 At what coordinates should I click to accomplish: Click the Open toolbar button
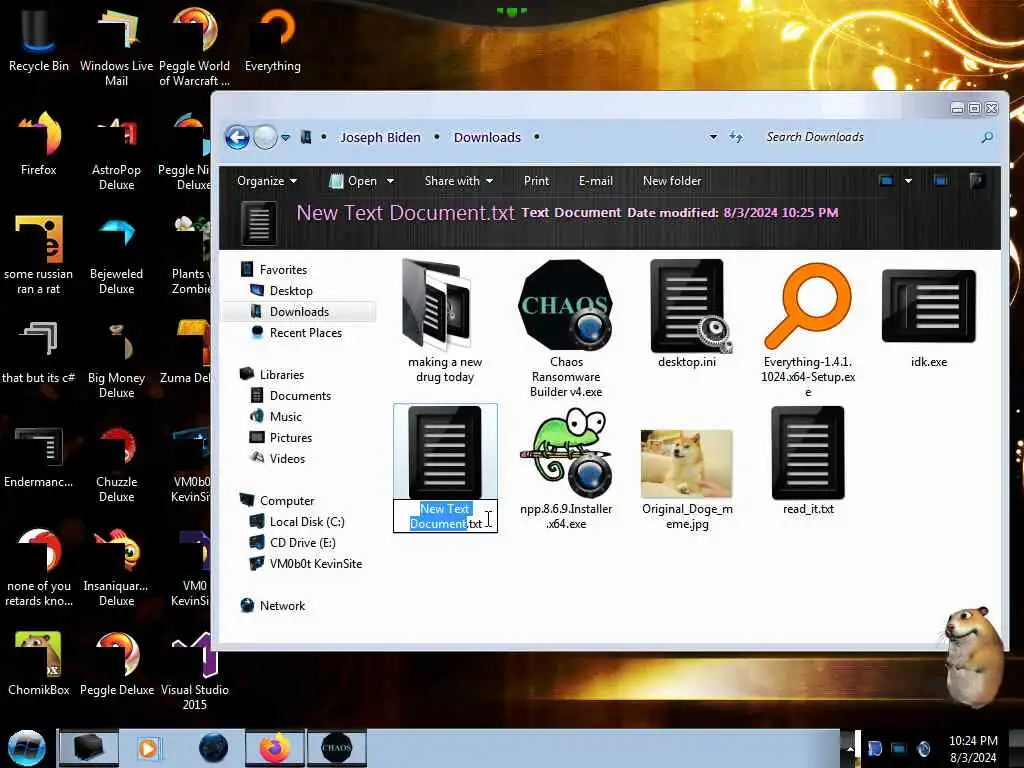pos(353,181)
